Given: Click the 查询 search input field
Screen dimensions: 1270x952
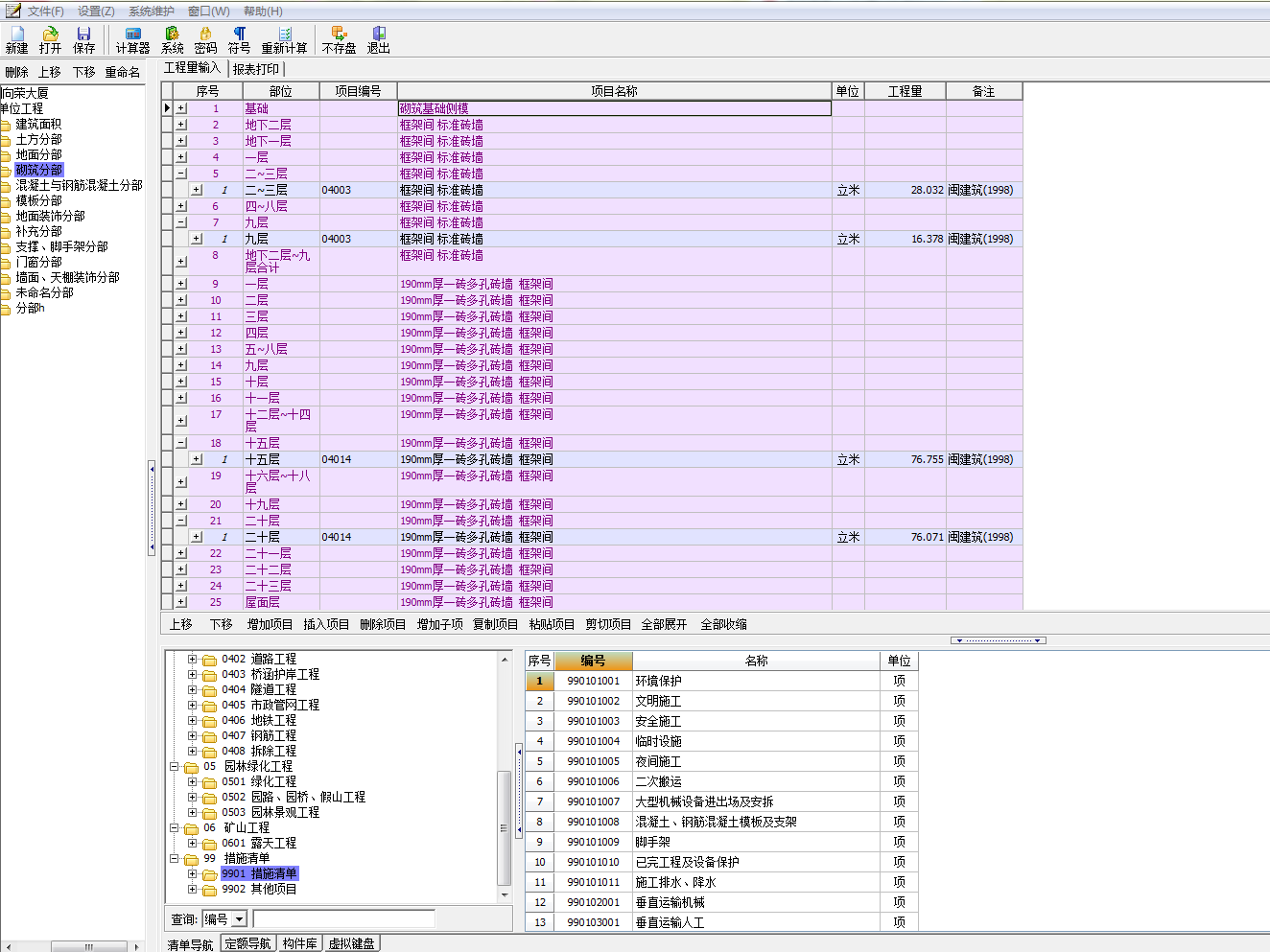Looking at the screenshot, I should (343, 918).
